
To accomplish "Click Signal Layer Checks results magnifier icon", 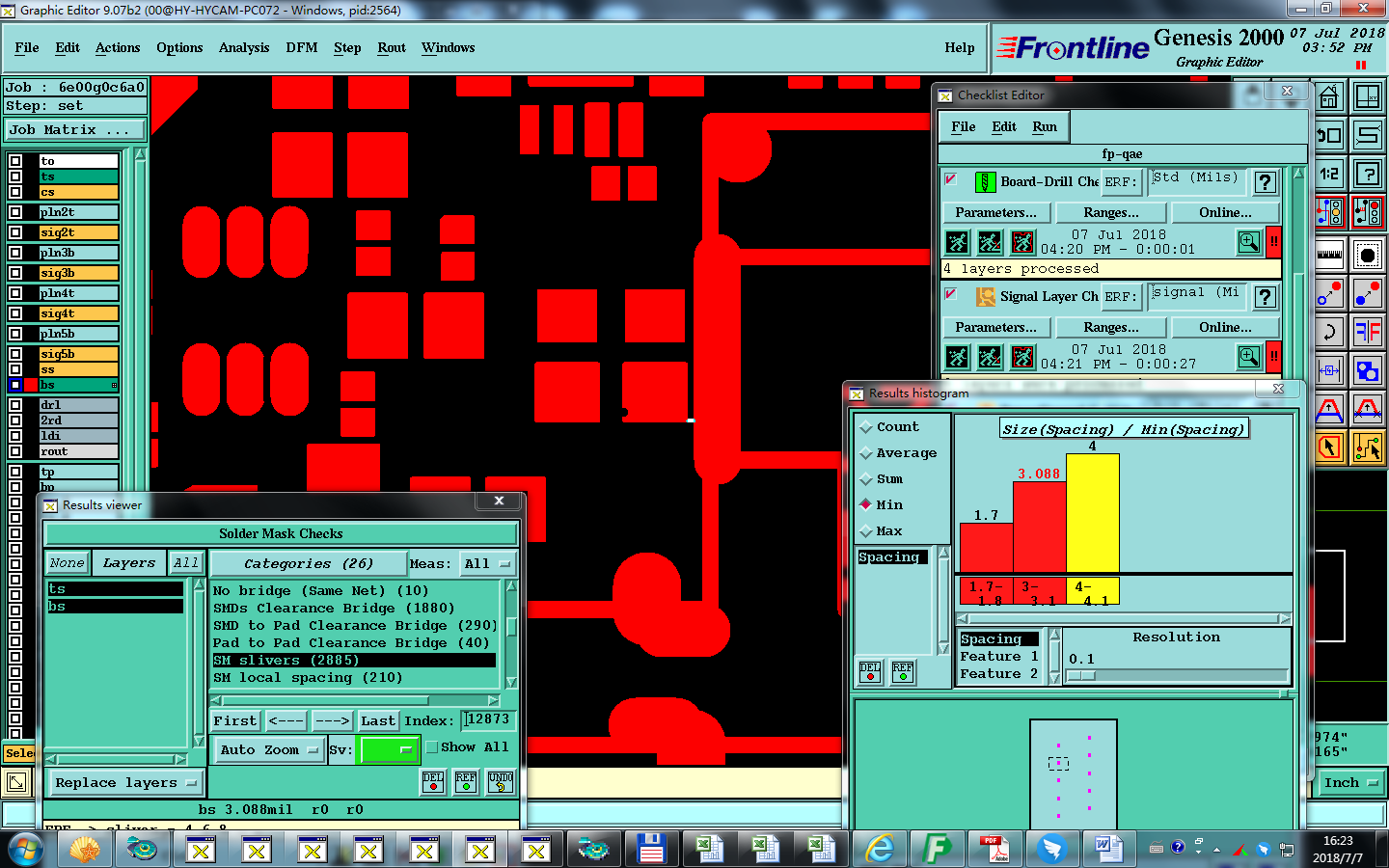I will pos(1249,356).
